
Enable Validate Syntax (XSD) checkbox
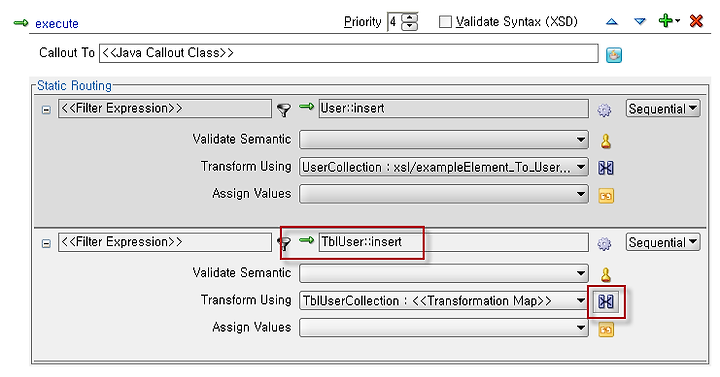click(445, 22)
